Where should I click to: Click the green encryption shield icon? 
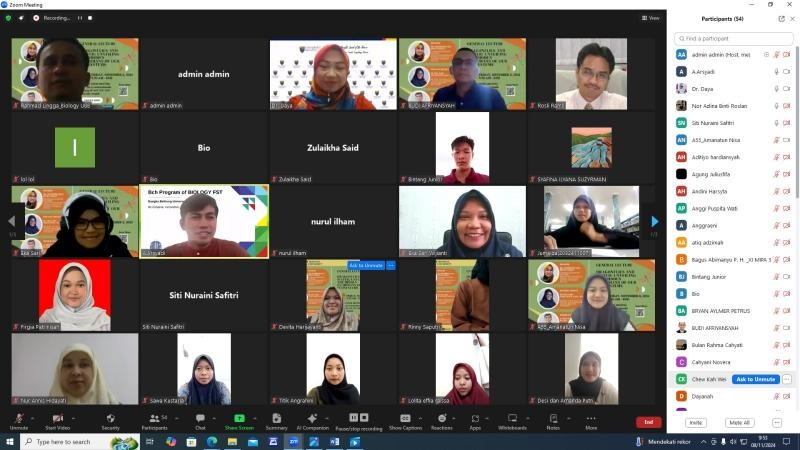[x=8, y=18]
